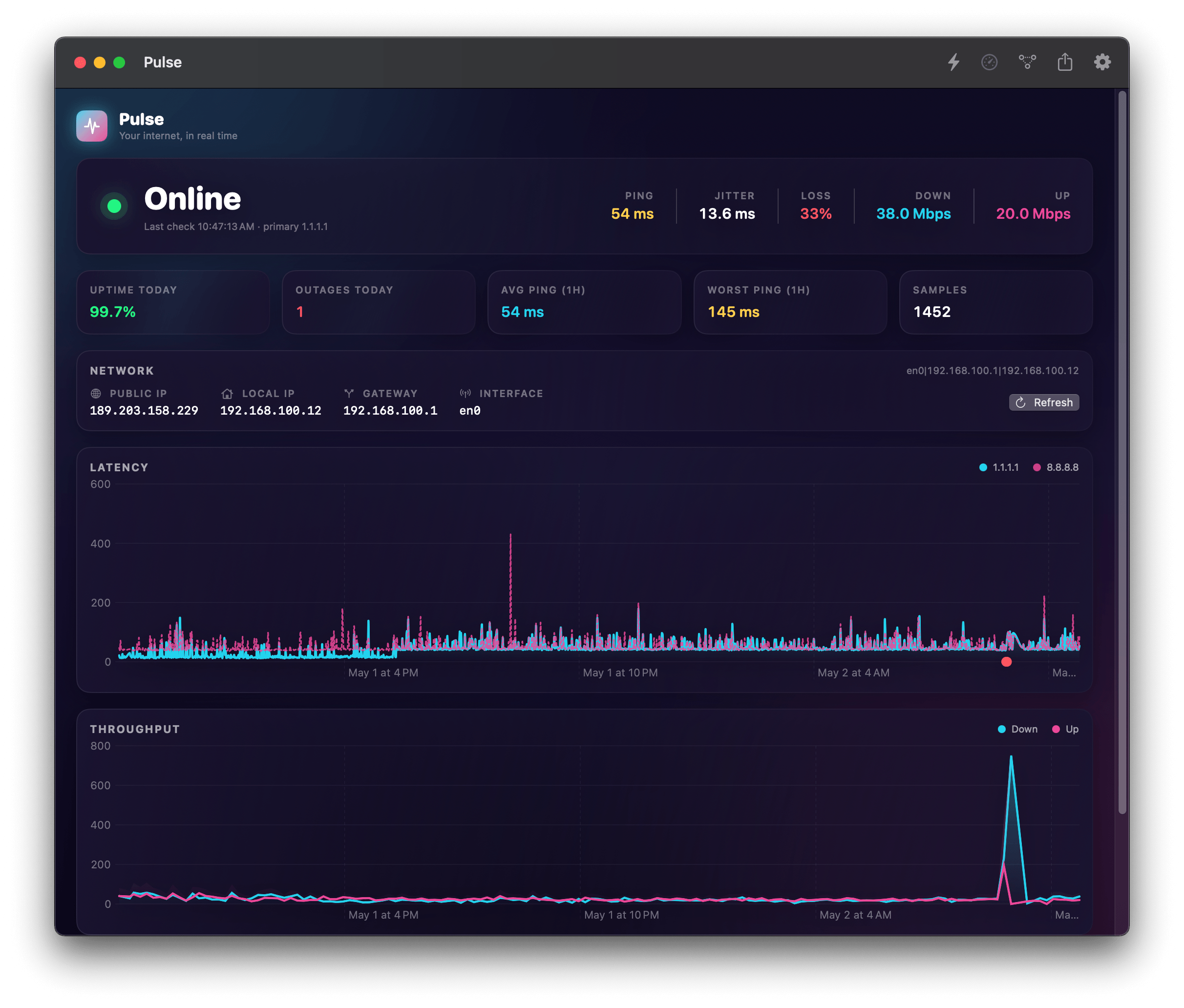The height and width of the screenshot is (1008, 1184).
Task: Click the Outages Today card
Action: [x=379, y=302]
